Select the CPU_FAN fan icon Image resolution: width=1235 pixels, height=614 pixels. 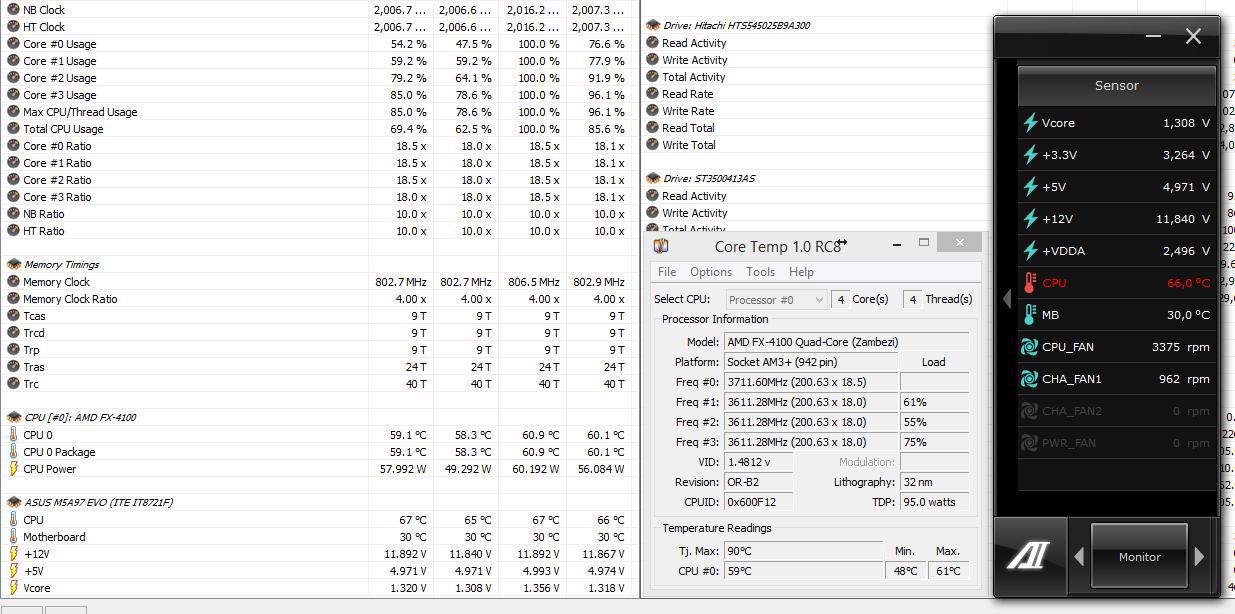(1029, 347)
